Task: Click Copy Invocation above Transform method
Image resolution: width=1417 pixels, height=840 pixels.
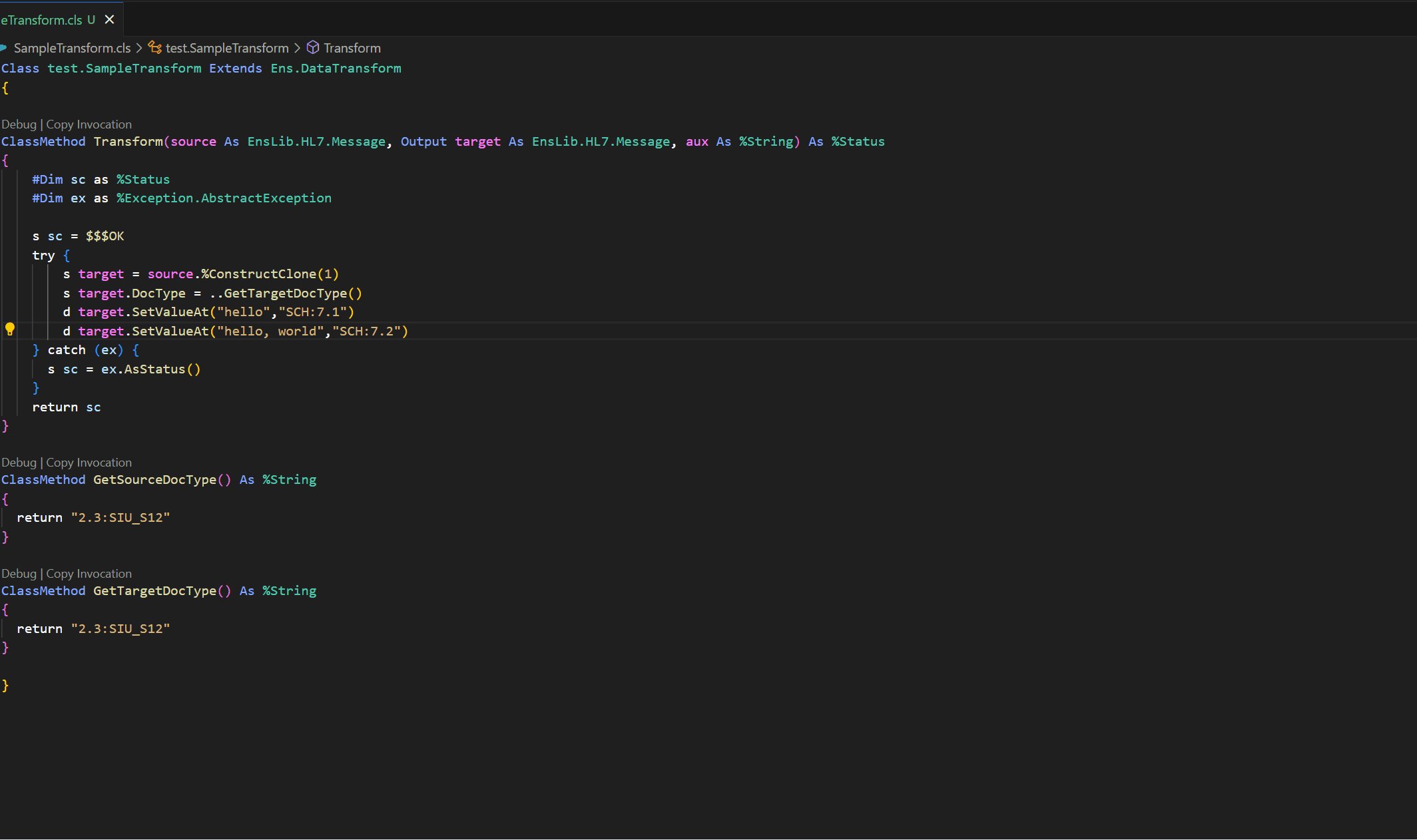Action: (x=89, y=124)
